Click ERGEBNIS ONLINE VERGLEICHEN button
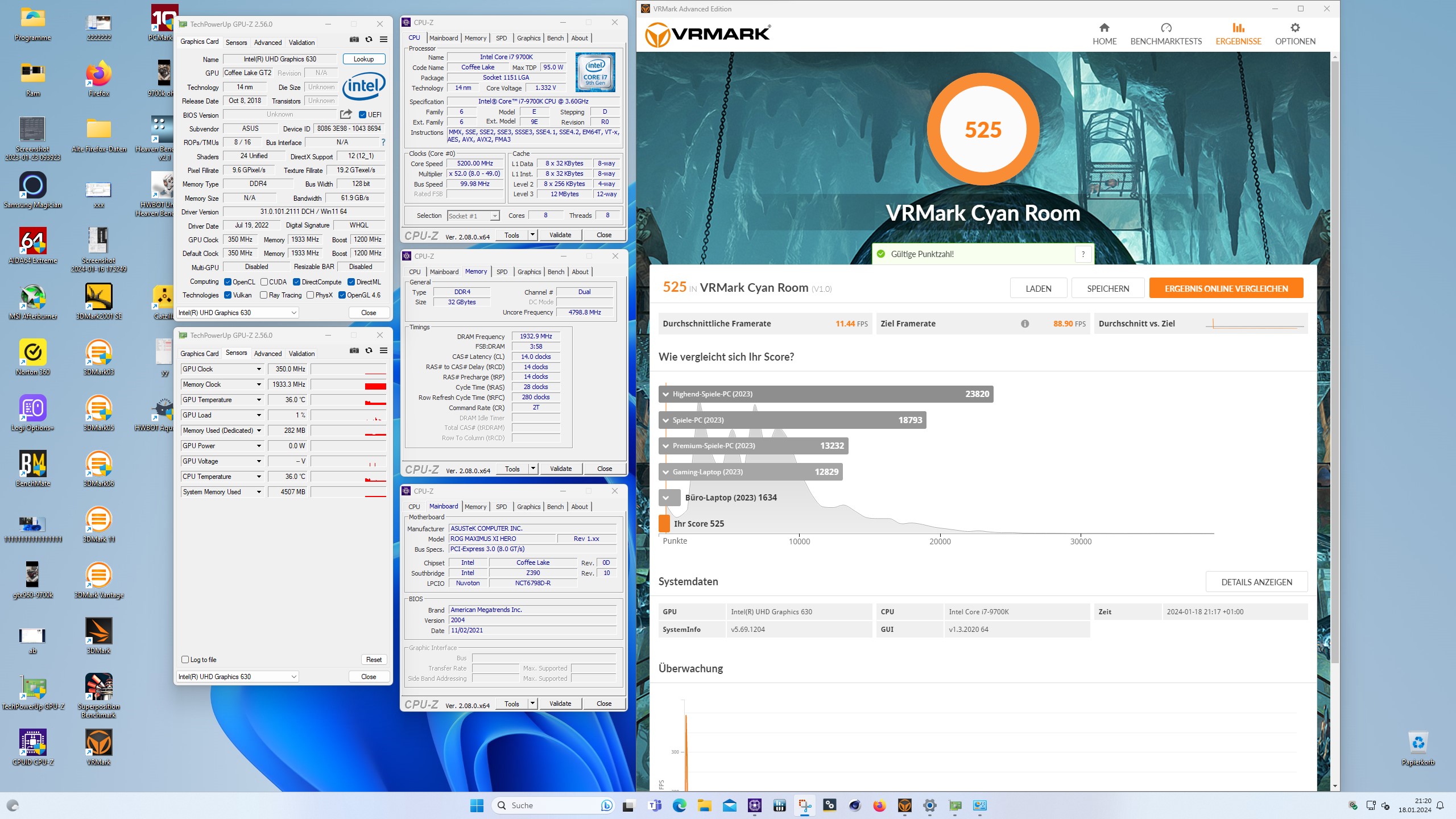Viewport: 1456px width, 819px height. pyautogui.click(x=1226, y=288)
